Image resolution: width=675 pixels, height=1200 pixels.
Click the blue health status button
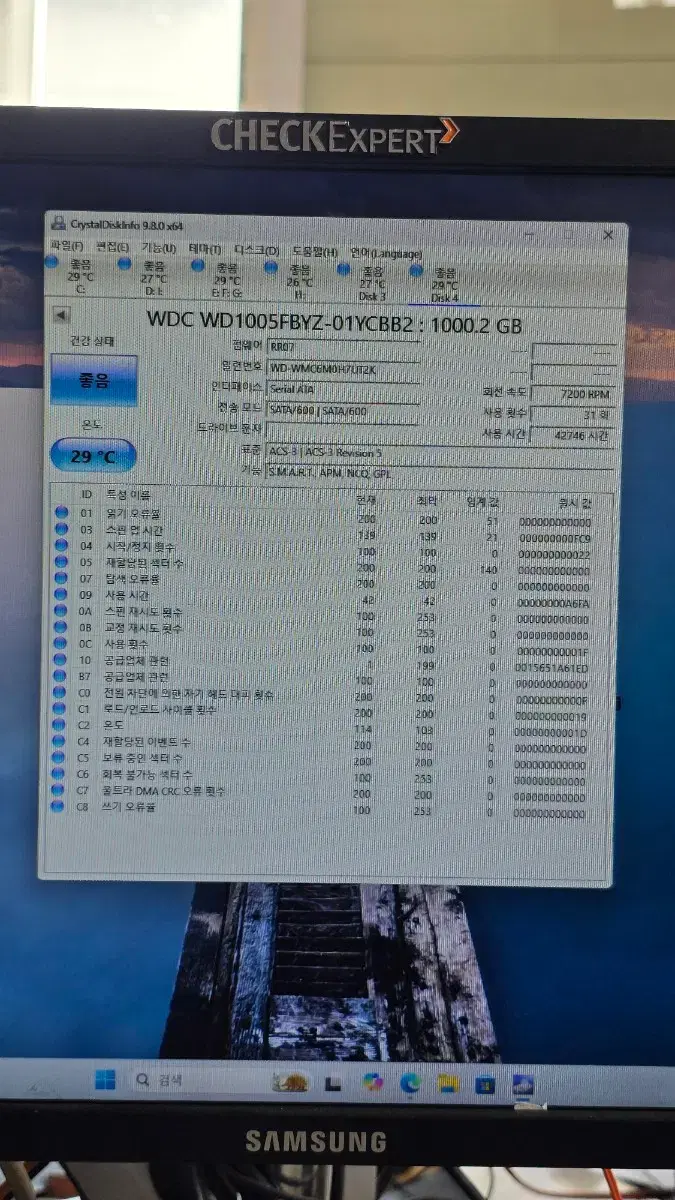point(93,380)
